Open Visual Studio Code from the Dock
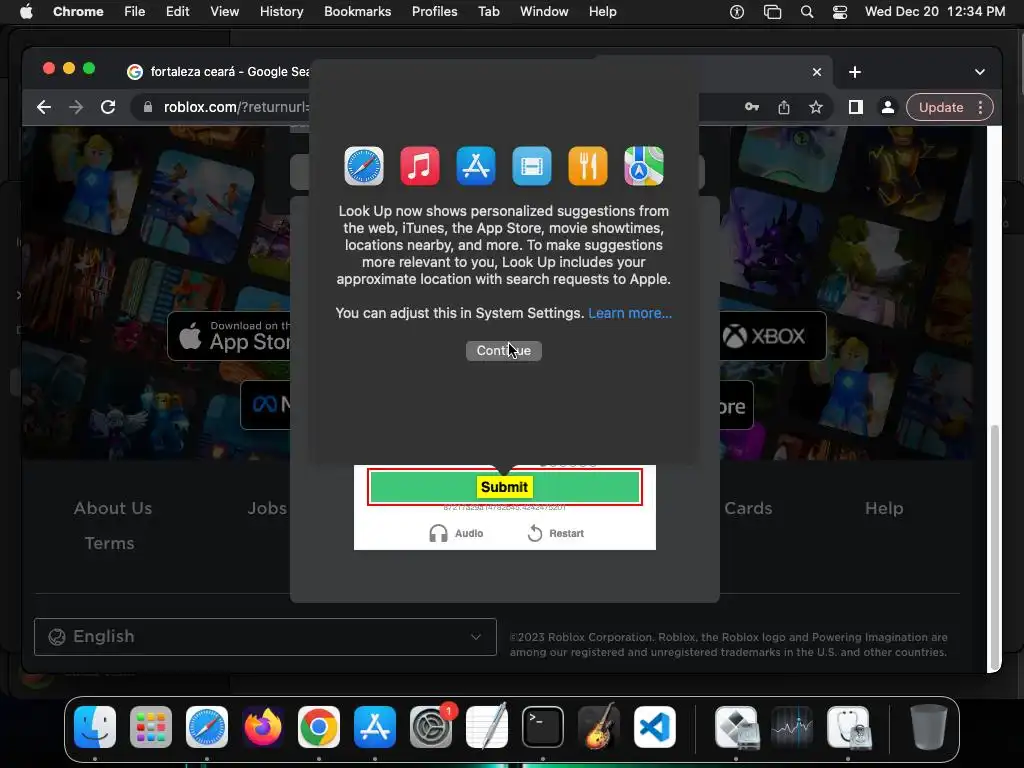1024x768 pixels. tap(655, 727)
